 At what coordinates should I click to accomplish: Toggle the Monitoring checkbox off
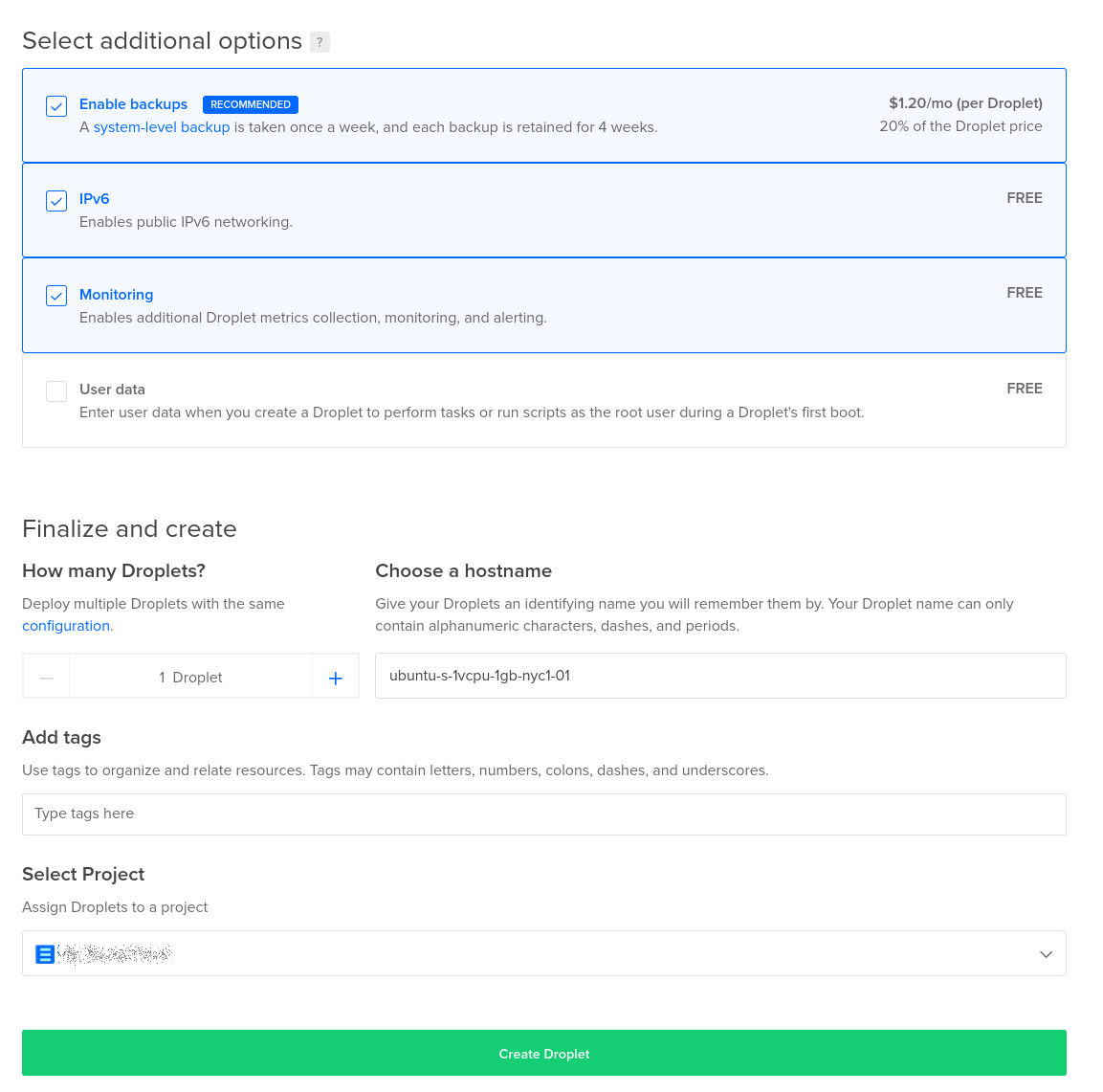(56, 296)
